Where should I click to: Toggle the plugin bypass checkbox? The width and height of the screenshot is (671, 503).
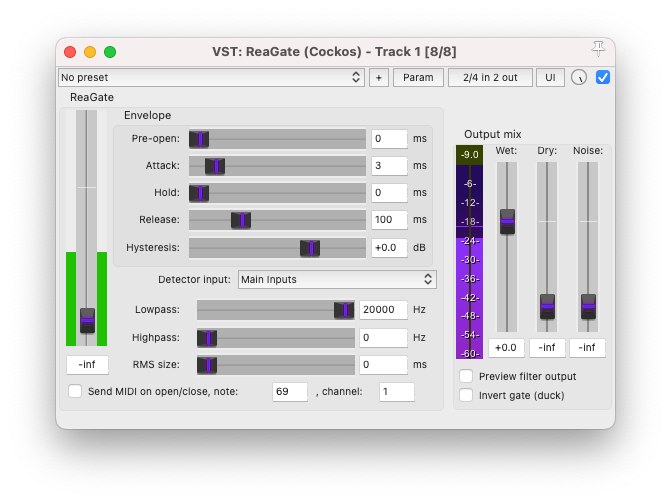[603, 77]
